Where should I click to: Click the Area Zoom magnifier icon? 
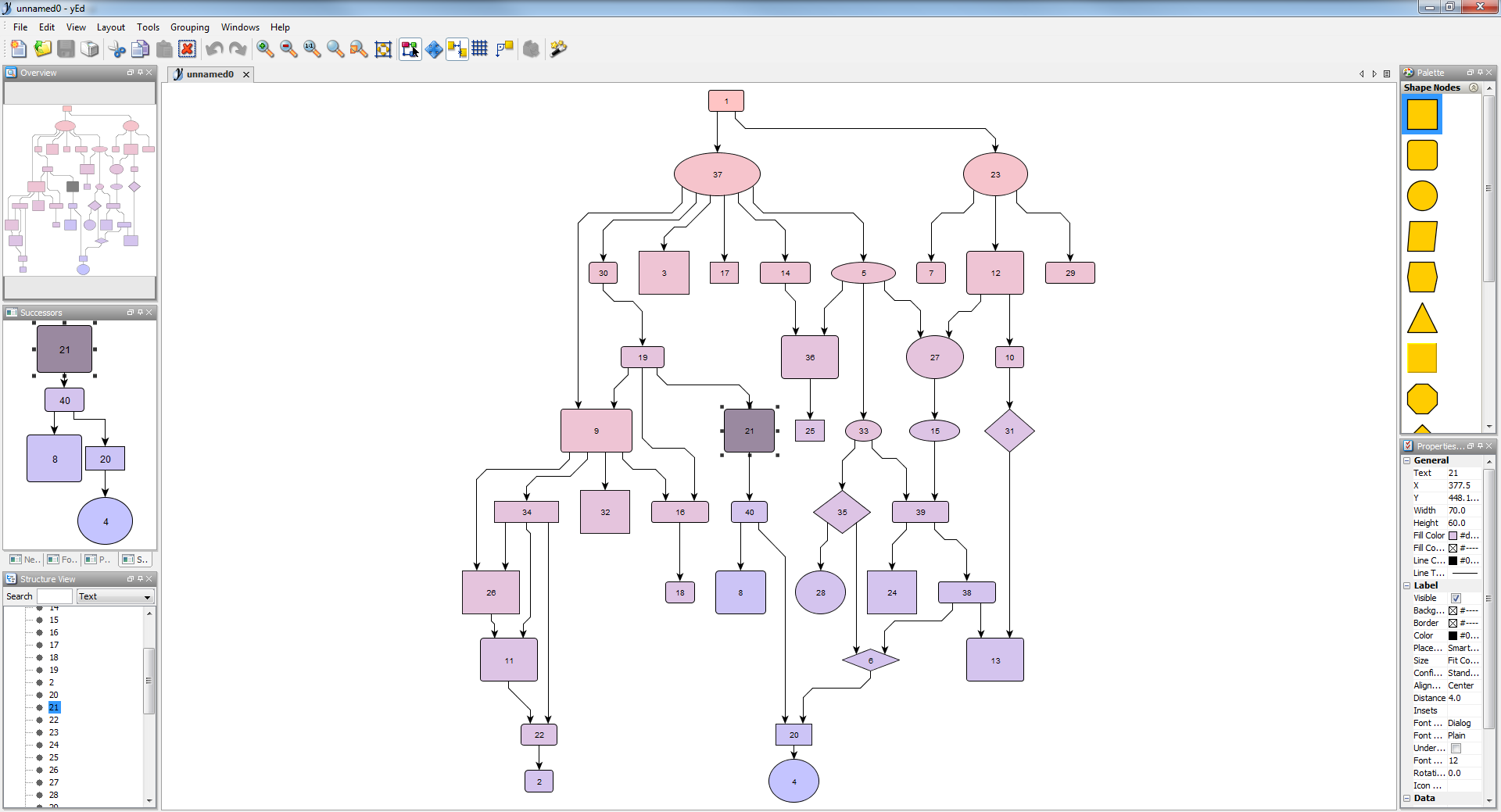335,48
